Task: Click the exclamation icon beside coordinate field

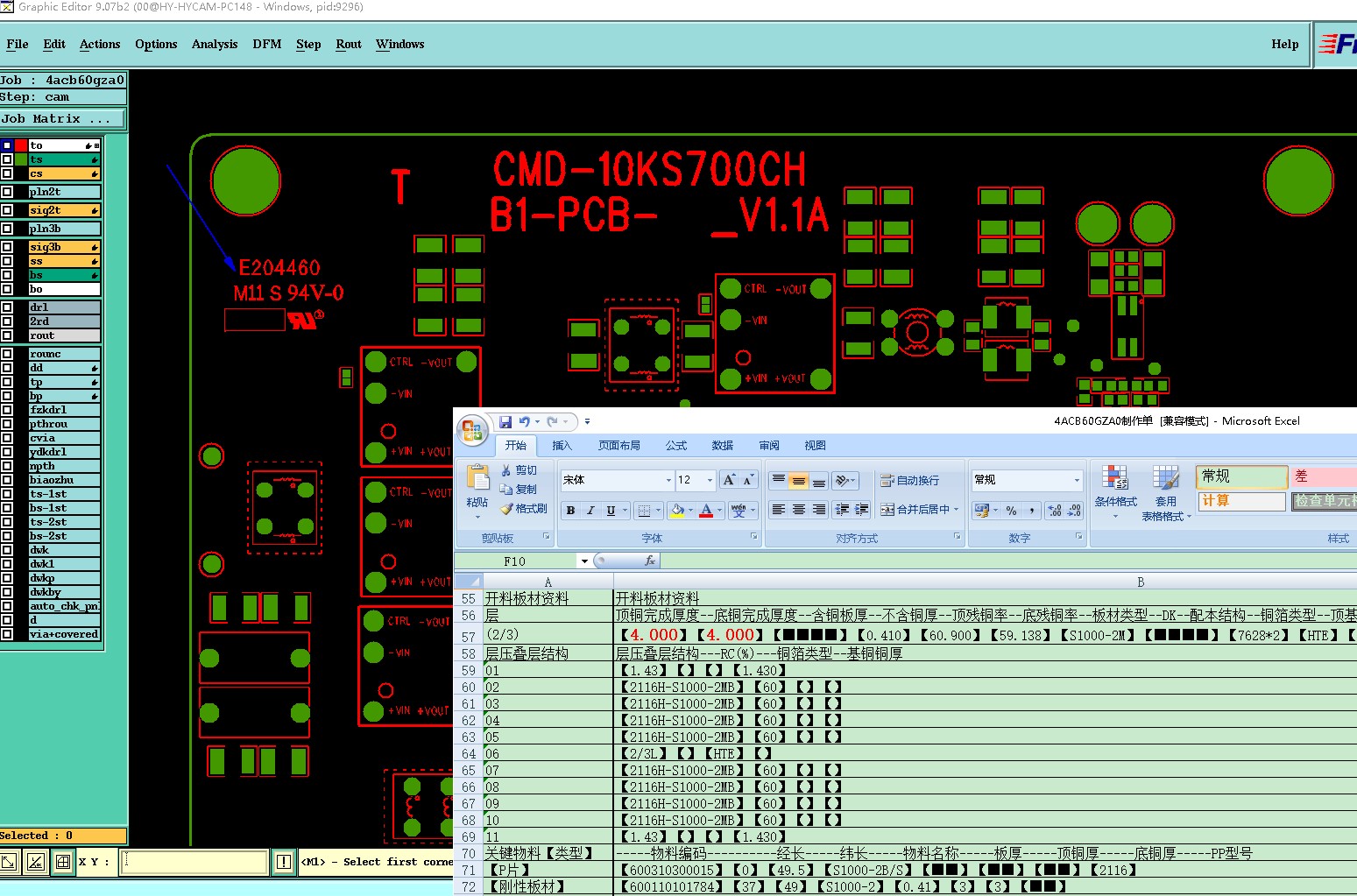Action: [284, 862]
